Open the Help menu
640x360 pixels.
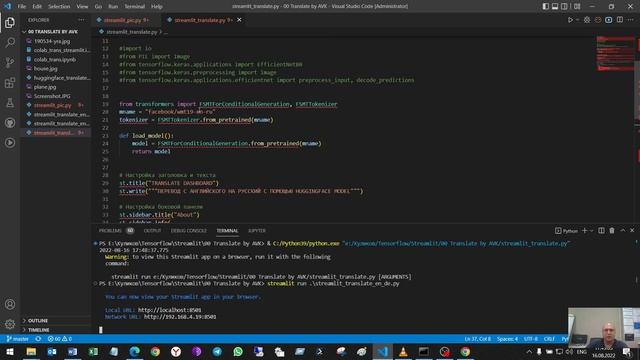pyautogui.click(x=157, y=6)
